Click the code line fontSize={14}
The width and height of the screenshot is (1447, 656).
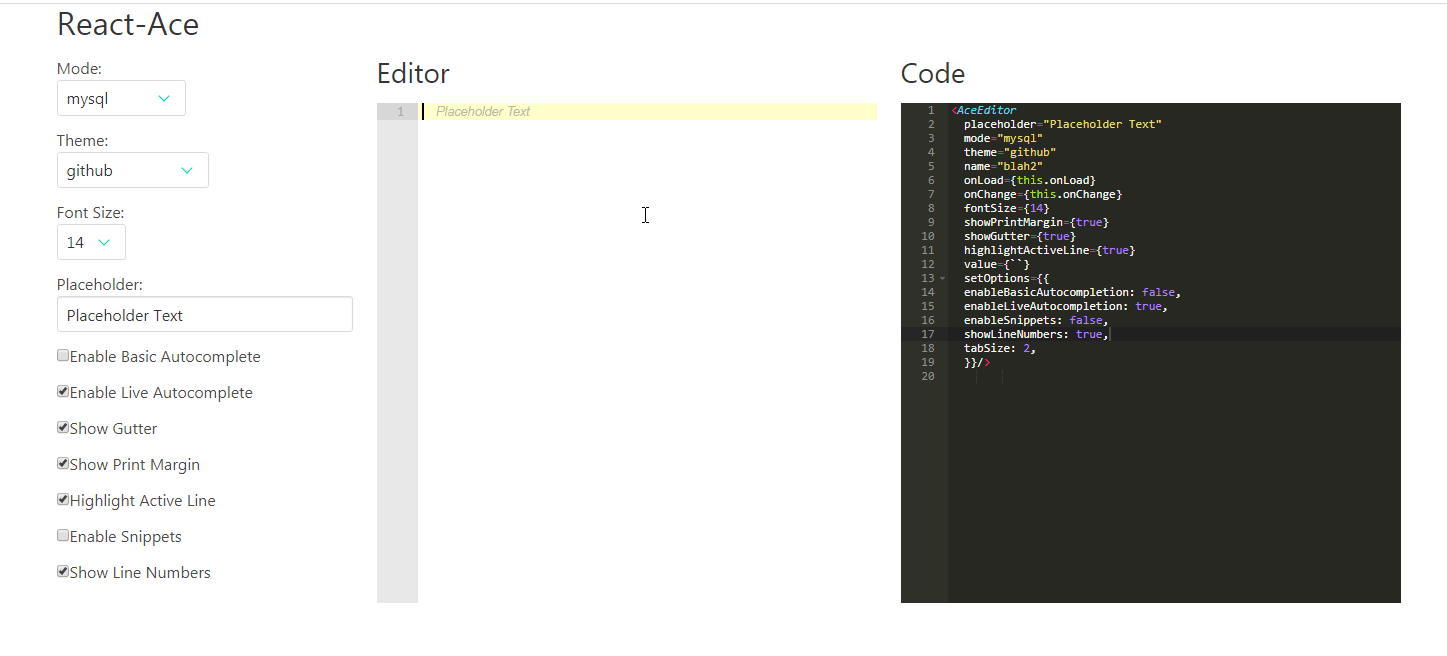click(1007, 208)
